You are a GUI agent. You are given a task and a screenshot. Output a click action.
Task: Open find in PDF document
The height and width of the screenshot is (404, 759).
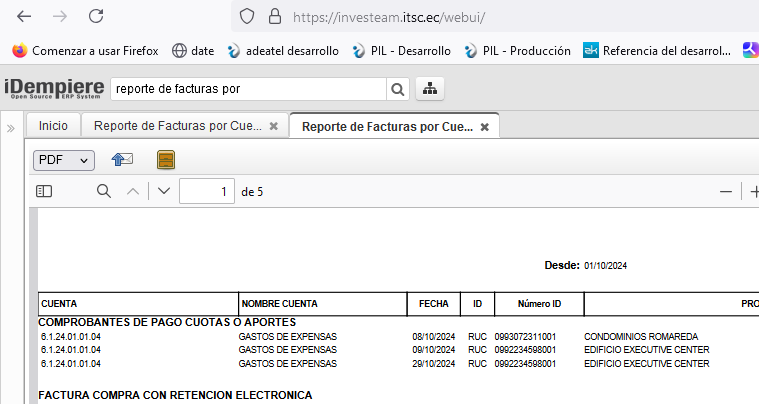103,191
